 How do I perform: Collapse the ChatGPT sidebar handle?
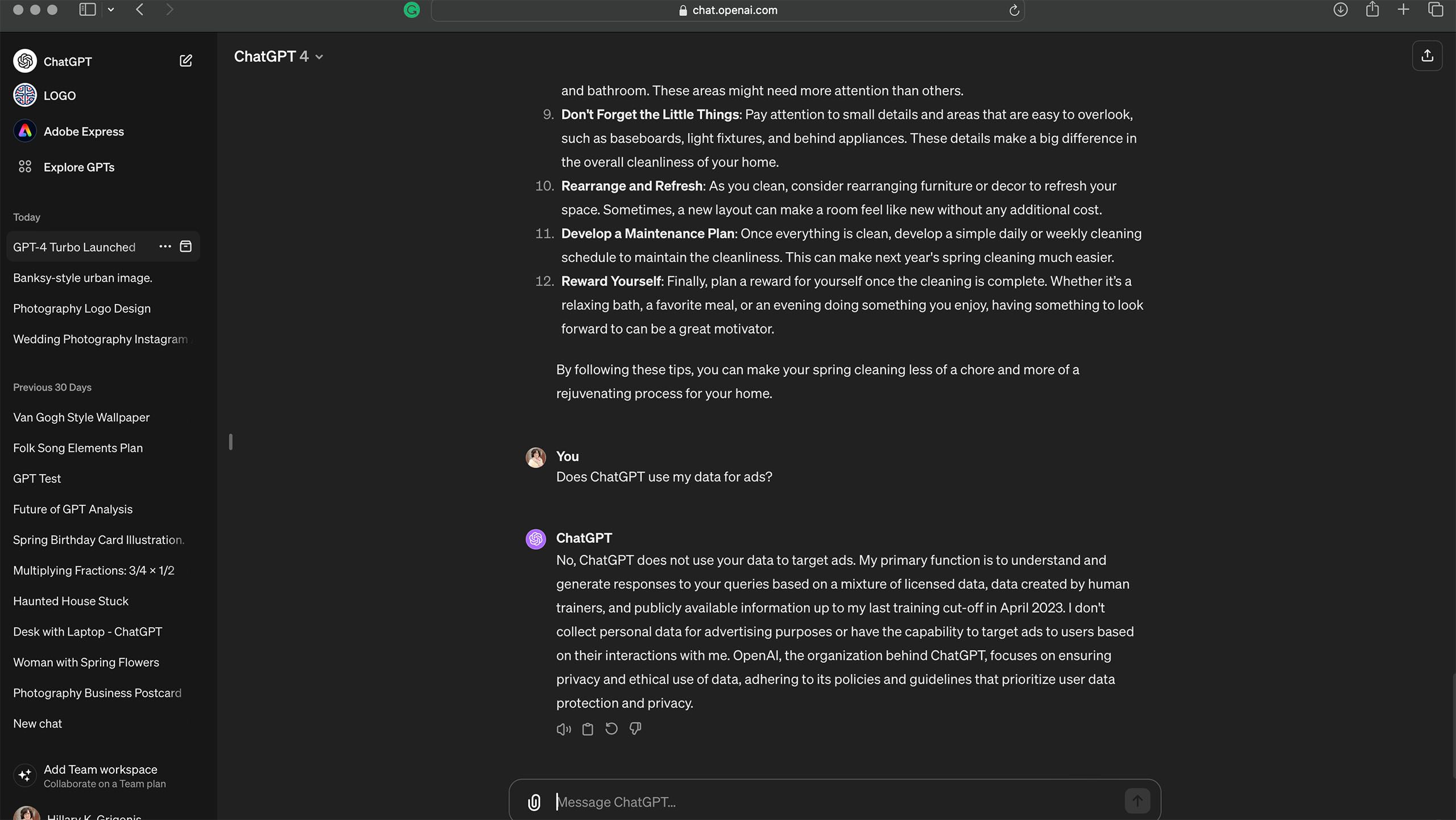coord(230,442)
